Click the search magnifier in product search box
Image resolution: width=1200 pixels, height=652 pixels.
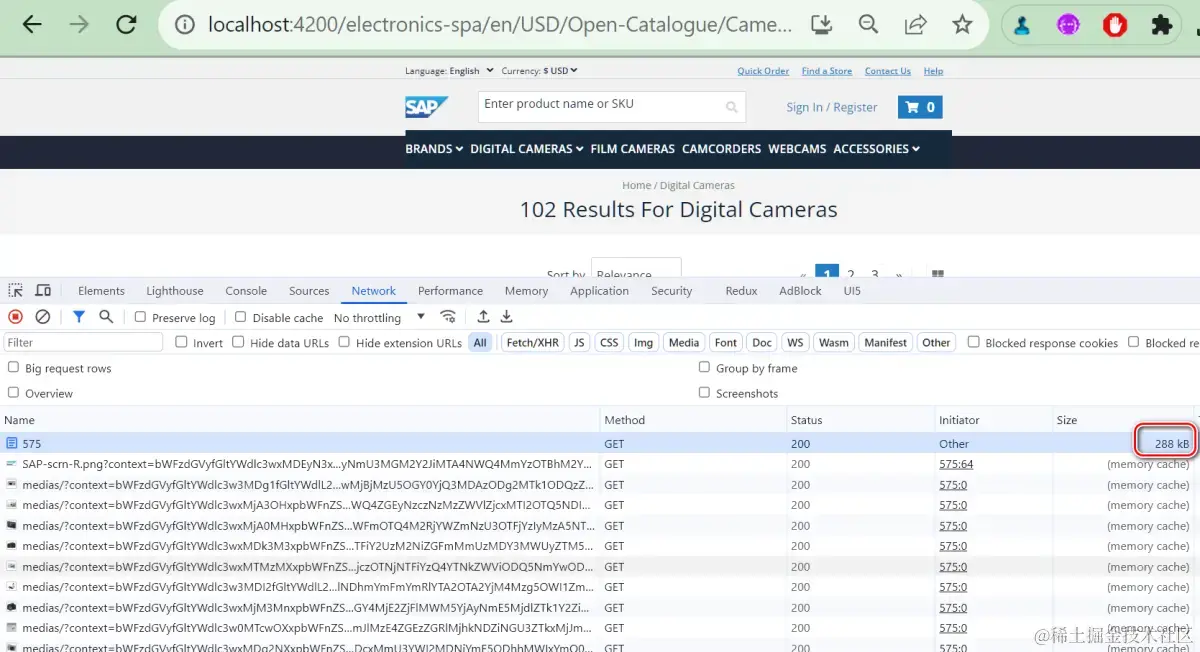(732, 107)
